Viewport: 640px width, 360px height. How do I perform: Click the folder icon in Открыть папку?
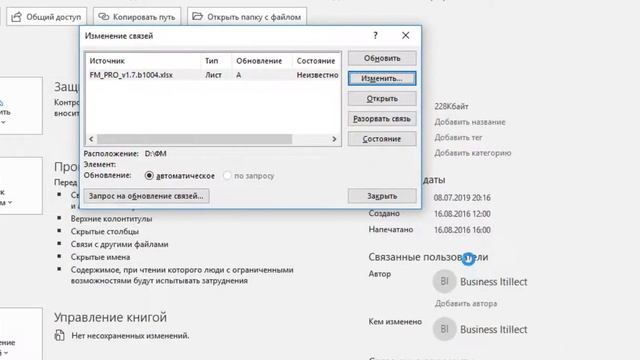198,17
